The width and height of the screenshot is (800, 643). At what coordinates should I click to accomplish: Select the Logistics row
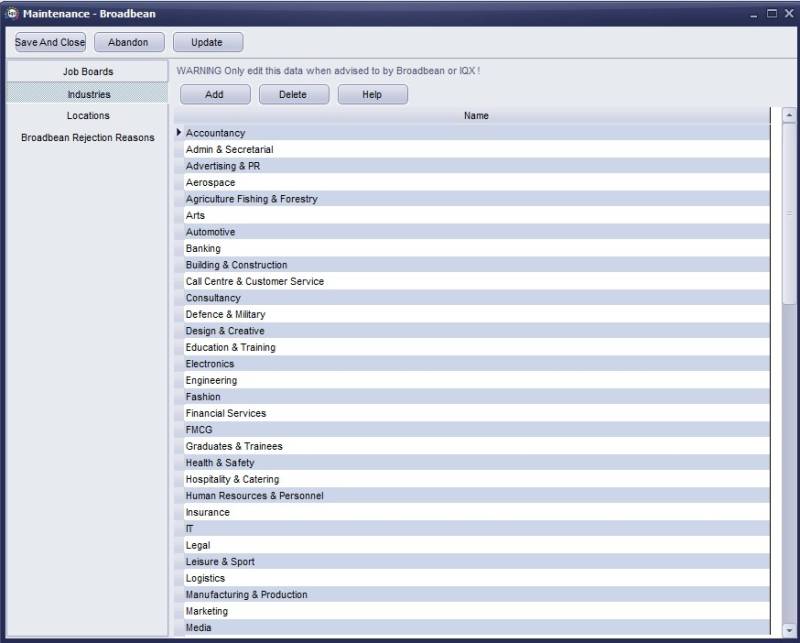pos(477,578)
